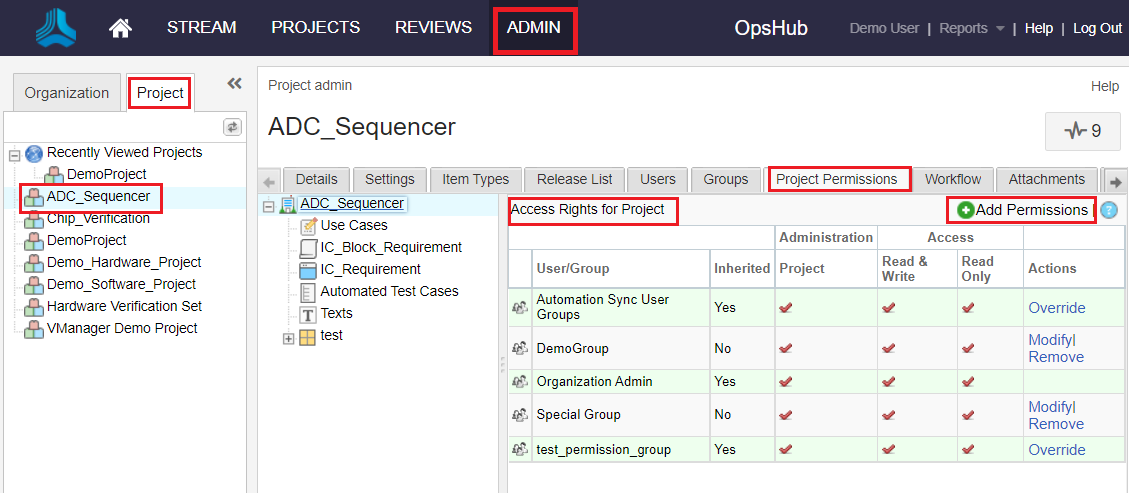
Task: Collapse Recently Viewed Projects tree node
Action: point(15,155)
